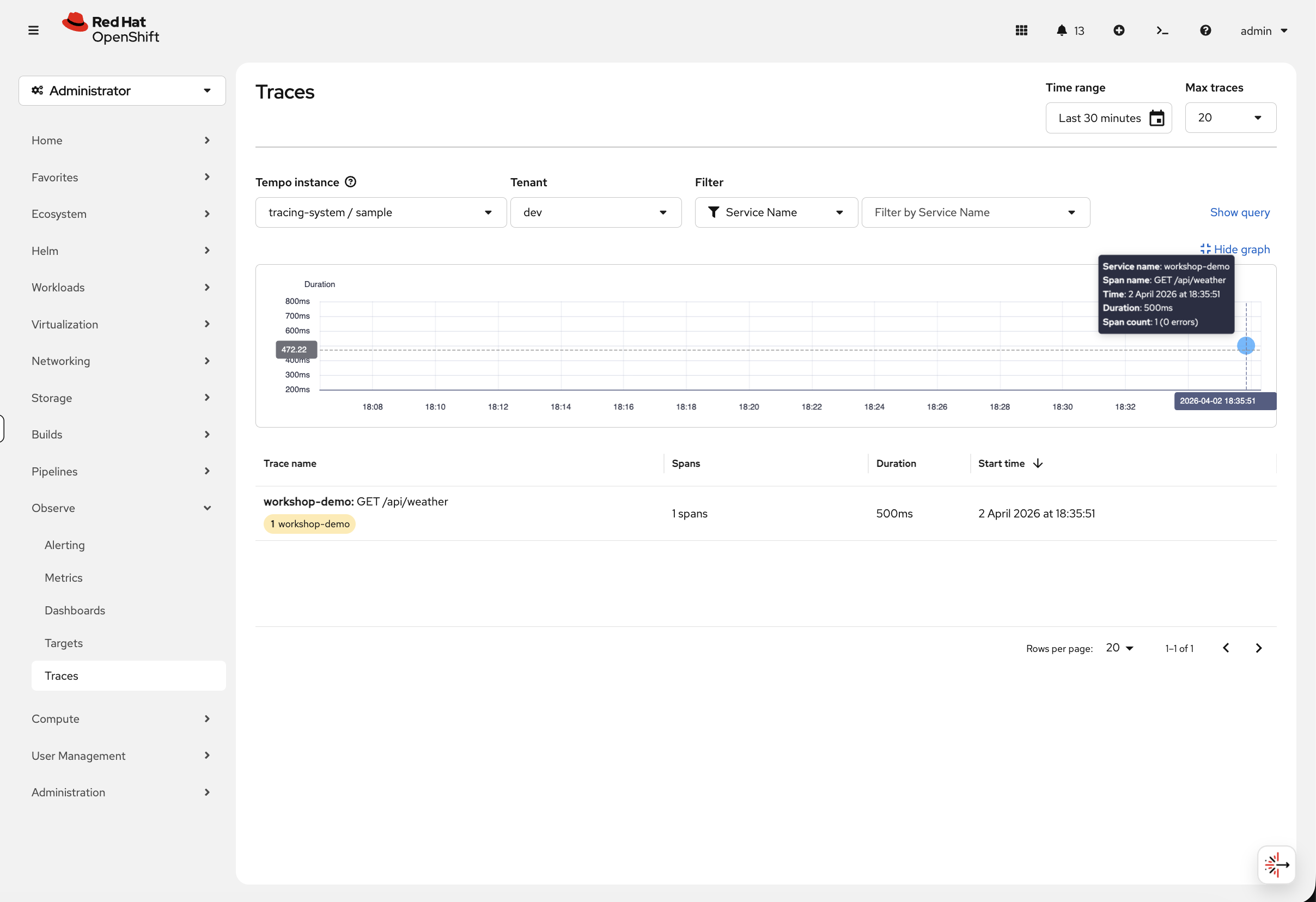Click the blue trace point on graph
The image size is (1316, 902).
tap(1246, 345)
